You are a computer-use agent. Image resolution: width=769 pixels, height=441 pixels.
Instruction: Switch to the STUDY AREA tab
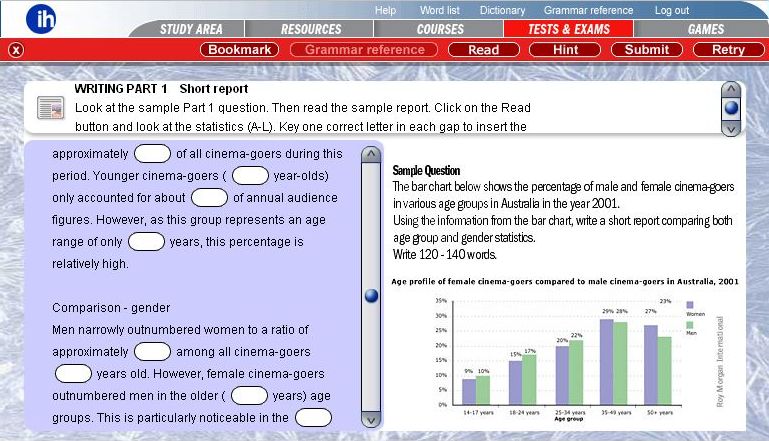[x=191, y=29]
